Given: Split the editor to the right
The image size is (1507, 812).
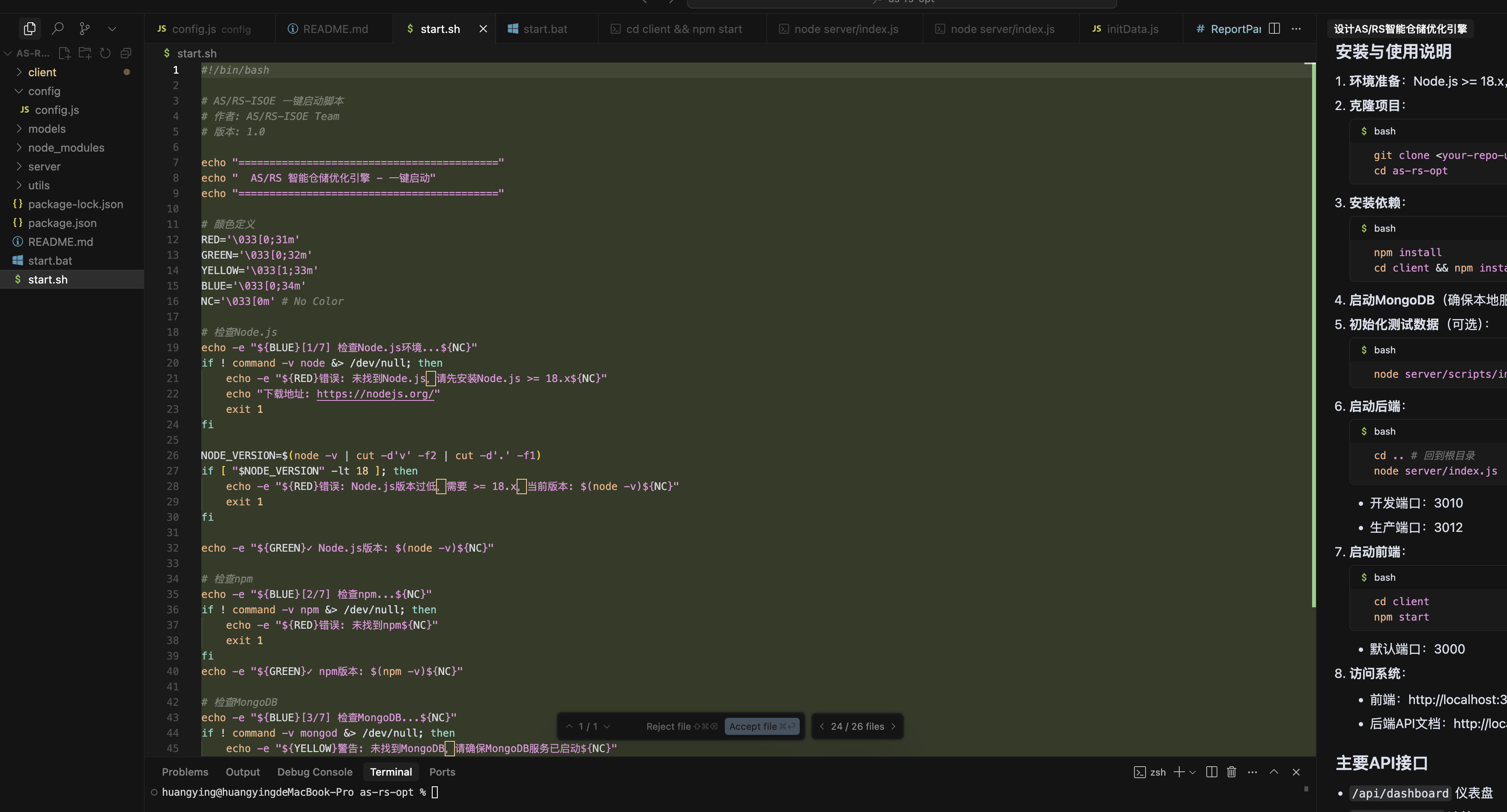Looking at the screenshot, I should [1274, 28].
